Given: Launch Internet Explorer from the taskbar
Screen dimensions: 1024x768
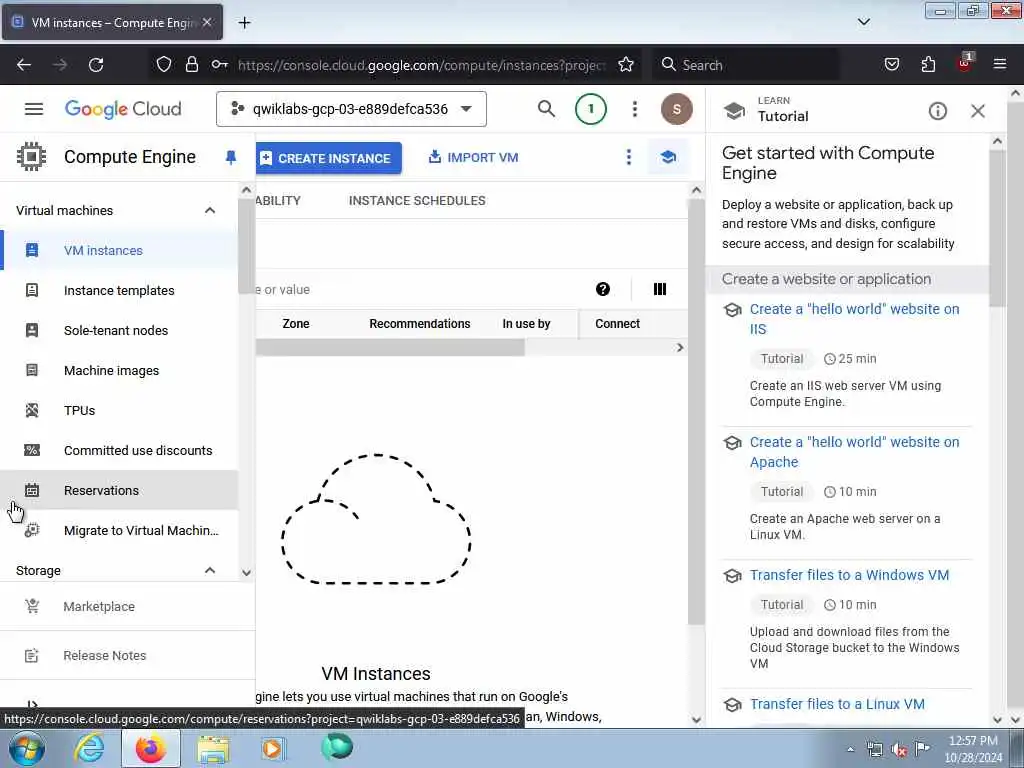Looking at the screenshot, I should coord(89,748).
